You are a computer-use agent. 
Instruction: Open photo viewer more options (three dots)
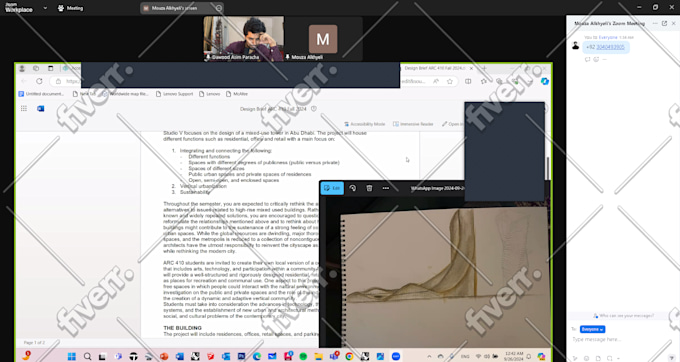pos(386,188)
